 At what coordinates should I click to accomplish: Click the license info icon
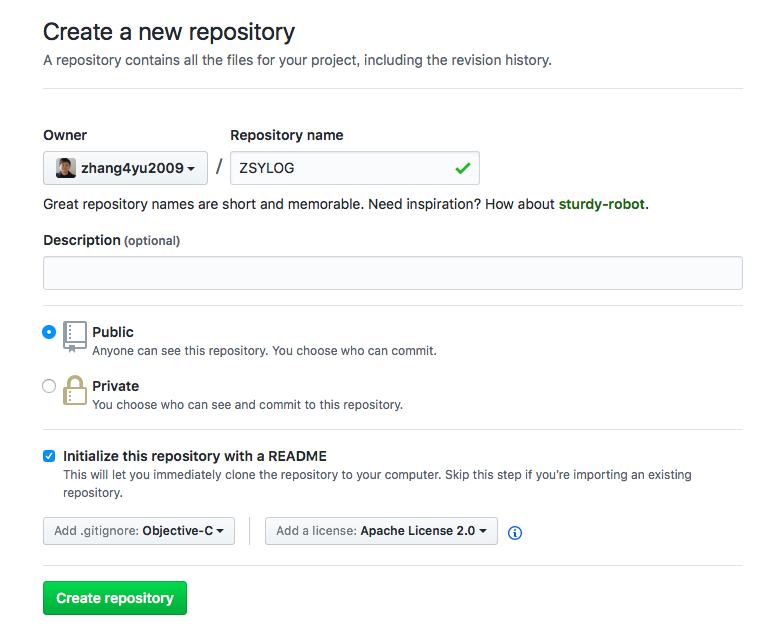(x=514, y=532)
